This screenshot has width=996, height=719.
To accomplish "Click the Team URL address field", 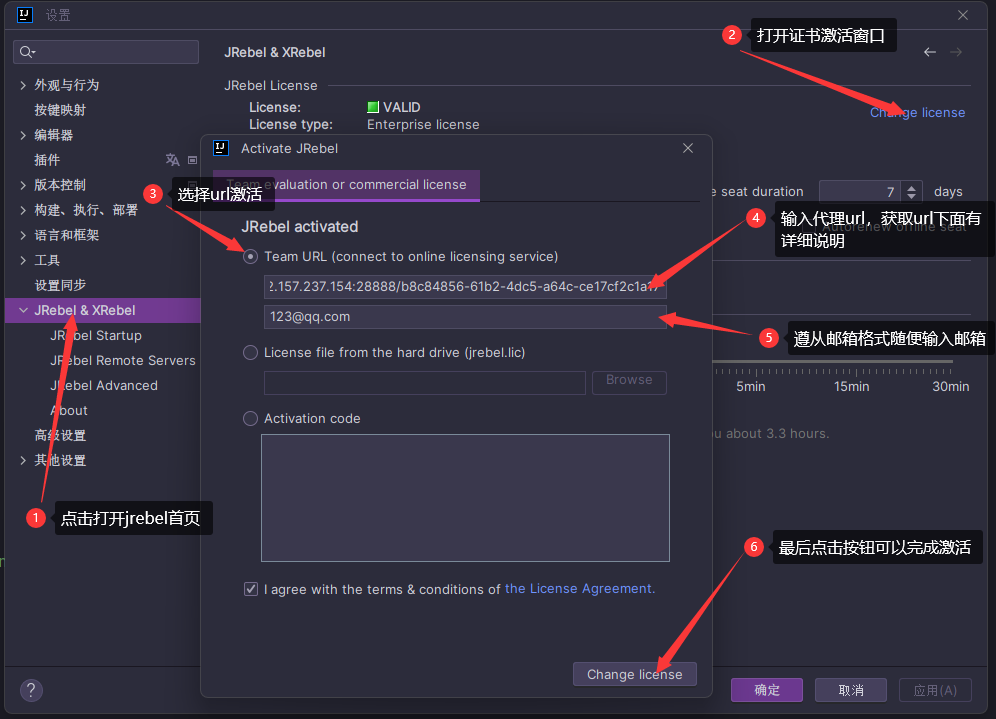I will (465, 286).
